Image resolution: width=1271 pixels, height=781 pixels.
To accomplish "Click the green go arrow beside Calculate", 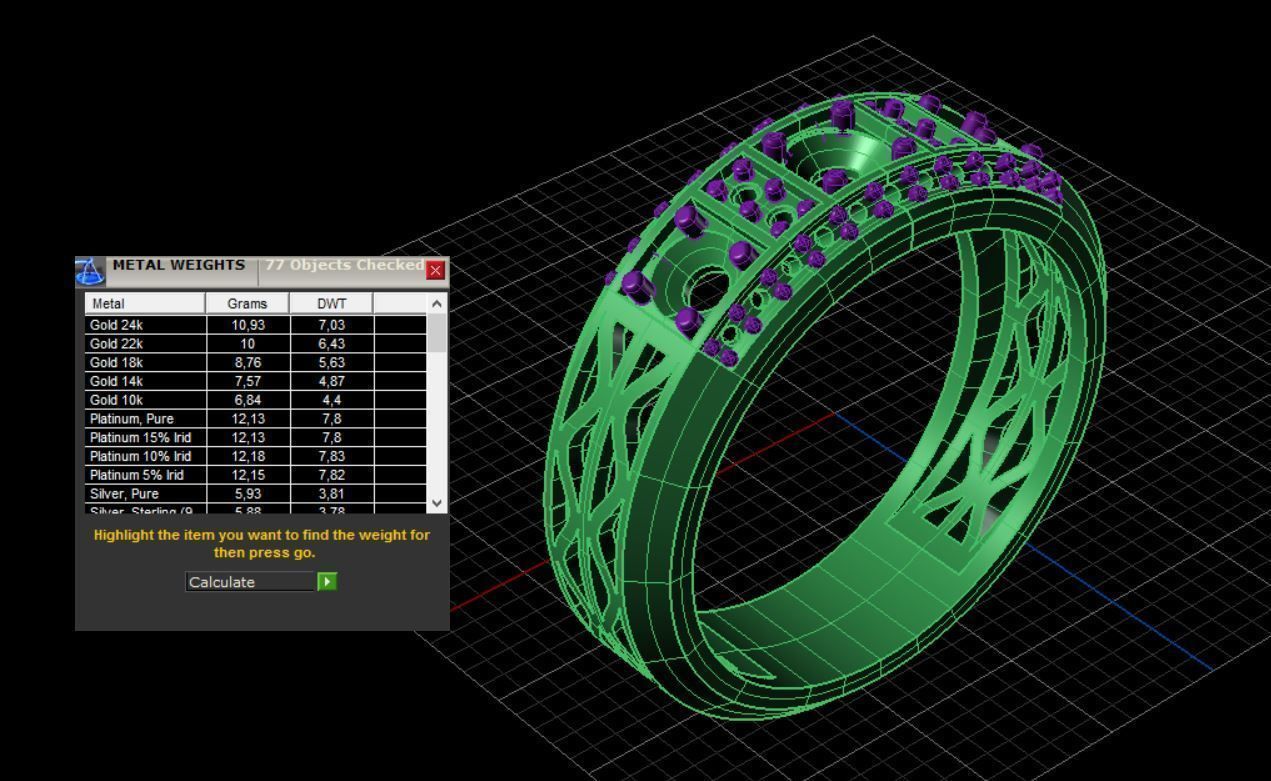I will 327,582.
